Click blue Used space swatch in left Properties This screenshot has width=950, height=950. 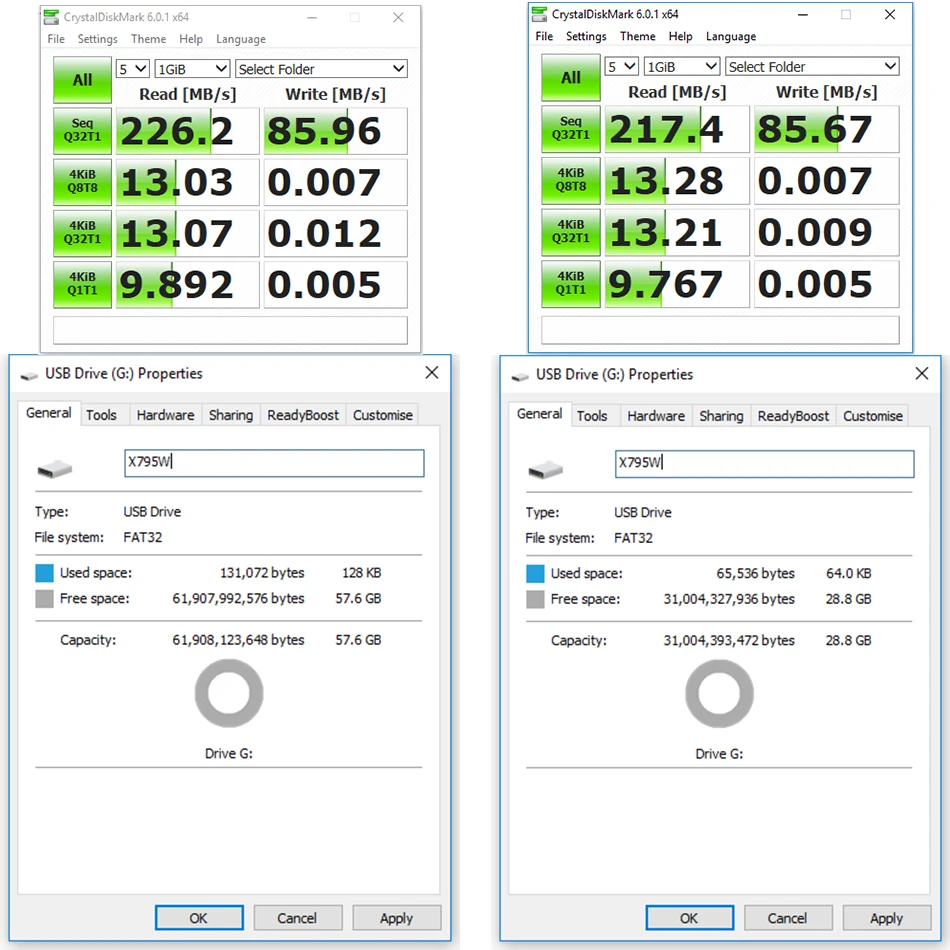[x=44, y=573]
